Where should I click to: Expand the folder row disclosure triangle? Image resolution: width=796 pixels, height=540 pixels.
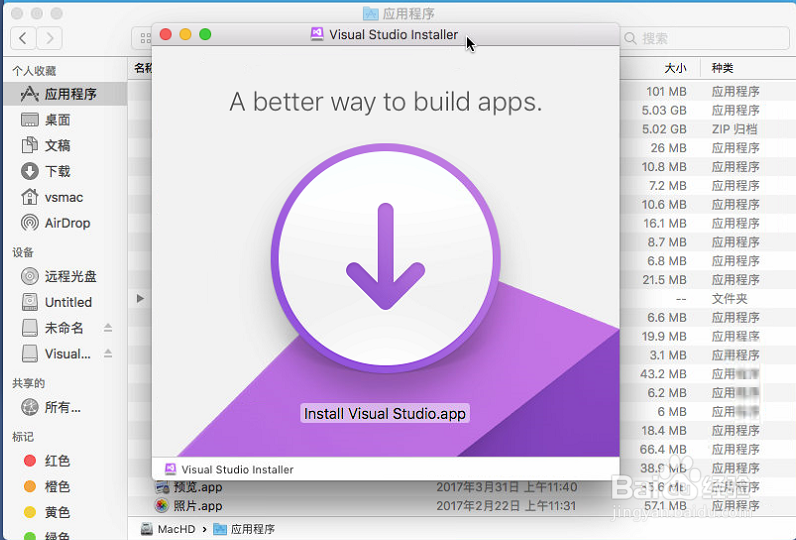[141, 298]
